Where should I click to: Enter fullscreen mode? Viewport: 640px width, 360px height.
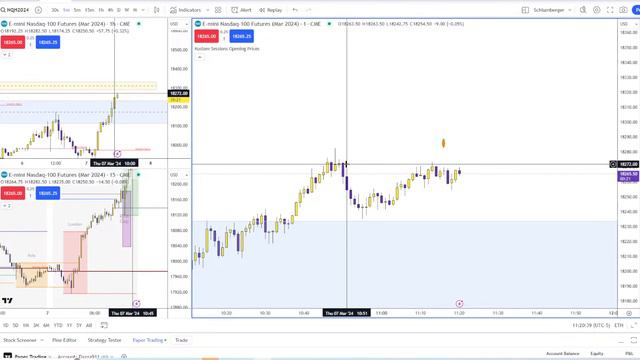(x=610, y=10)
